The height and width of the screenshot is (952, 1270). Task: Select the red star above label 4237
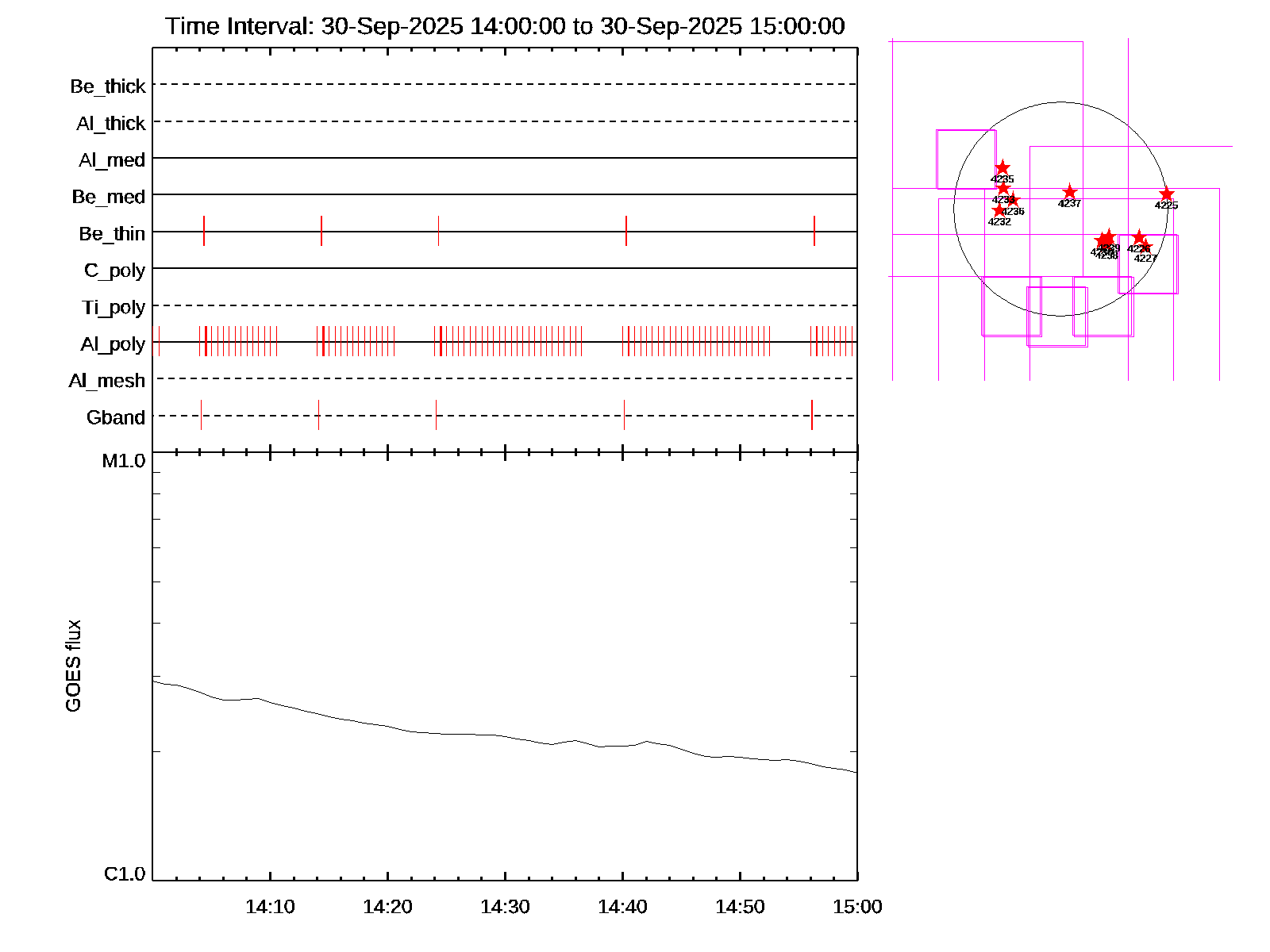click(x=1069, y=192)
